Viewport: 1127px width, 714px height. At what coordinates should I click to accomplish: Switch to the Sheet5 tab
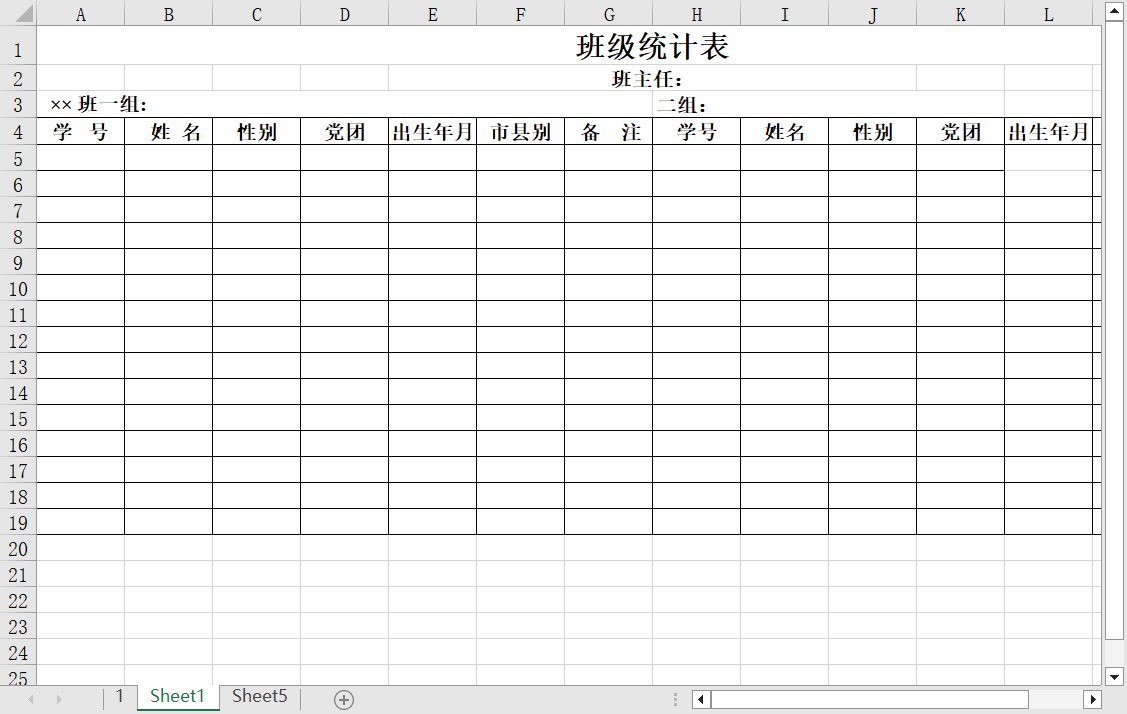point(258,697)
